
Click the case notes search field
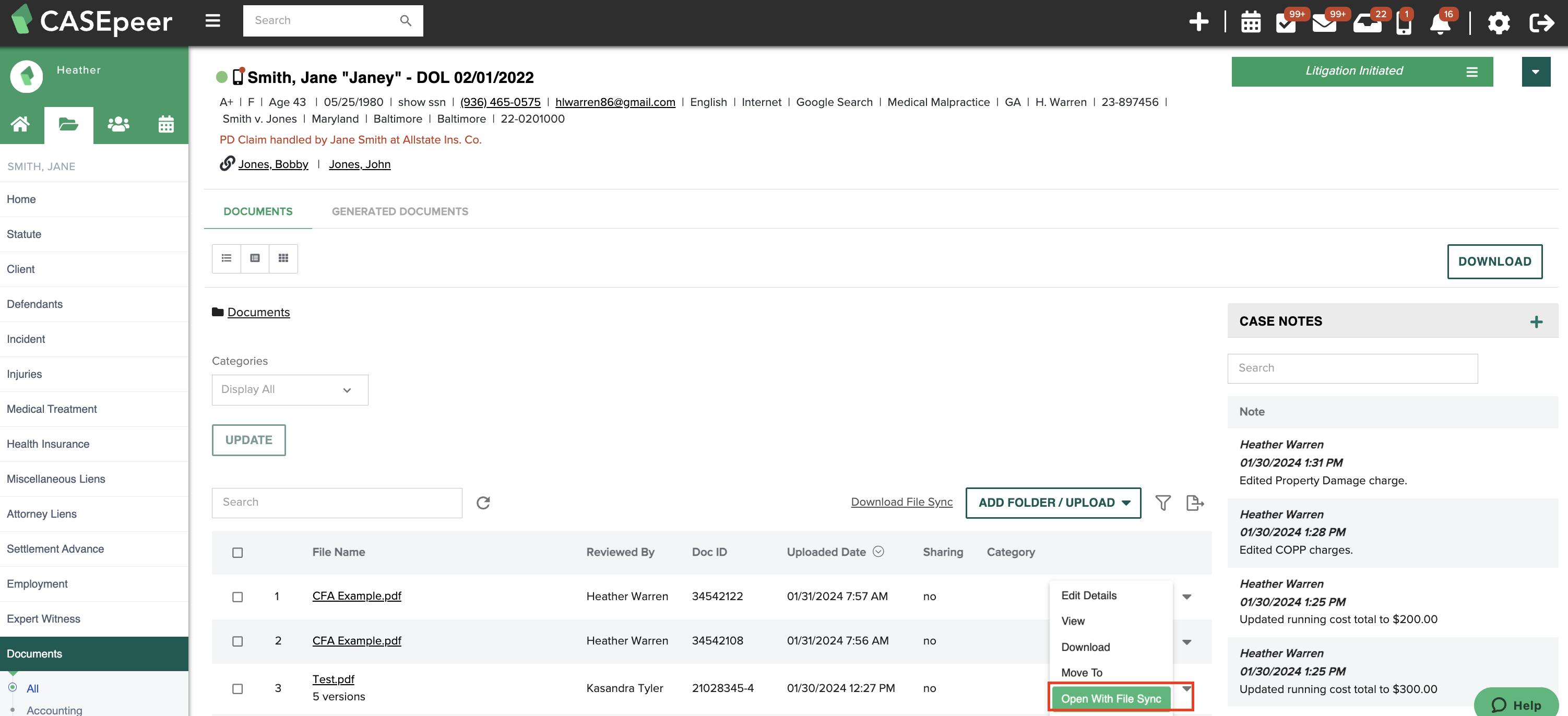(x=1352, y=368)
